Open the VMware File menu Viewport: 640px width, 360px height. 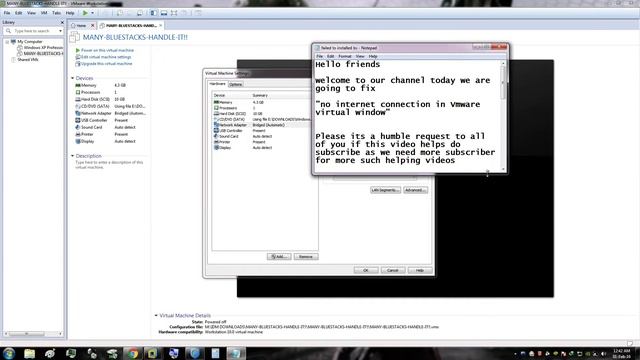point(7,13)
